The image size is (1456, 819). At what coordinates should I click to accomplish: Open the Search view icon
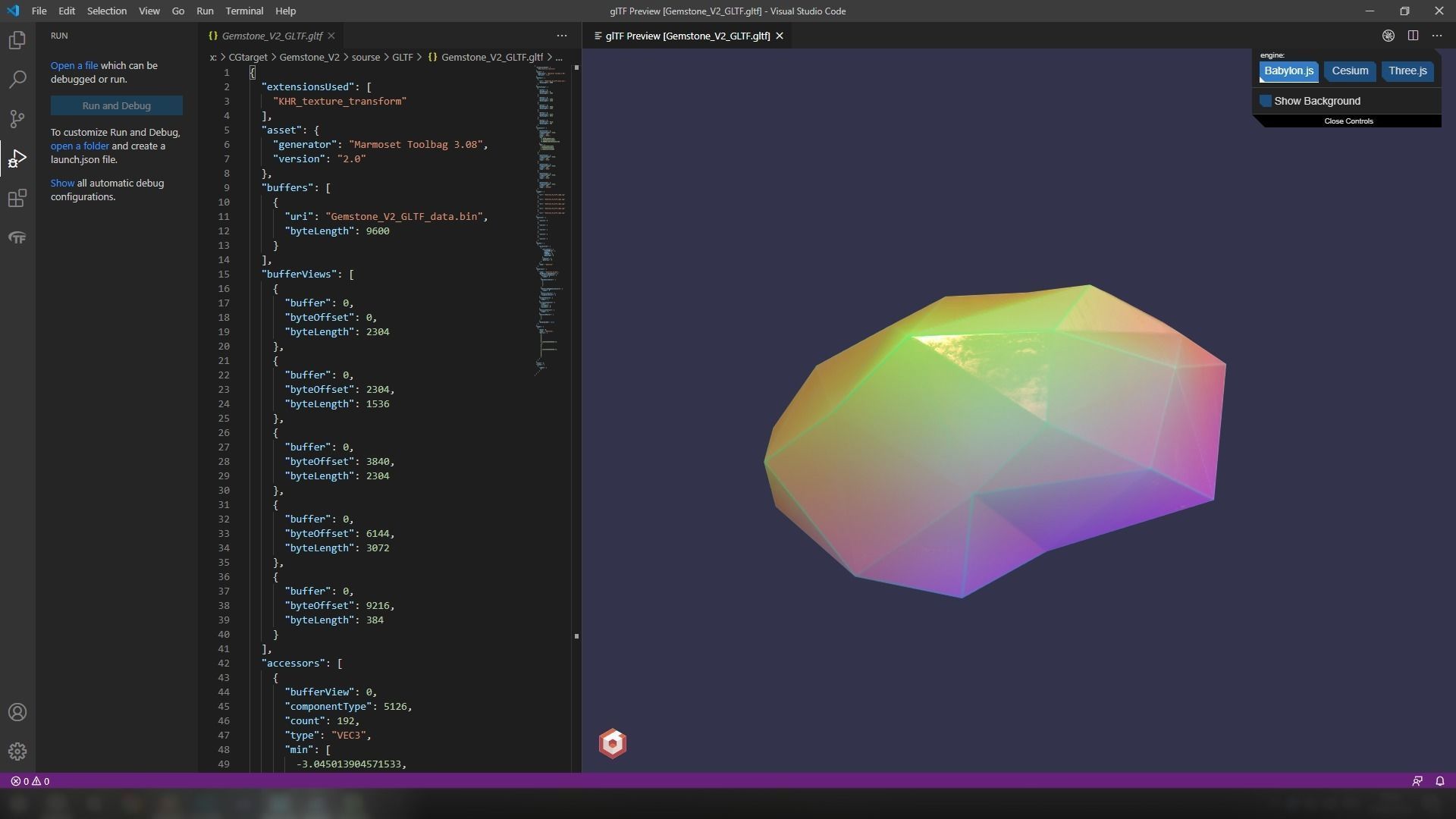[17, 80]
